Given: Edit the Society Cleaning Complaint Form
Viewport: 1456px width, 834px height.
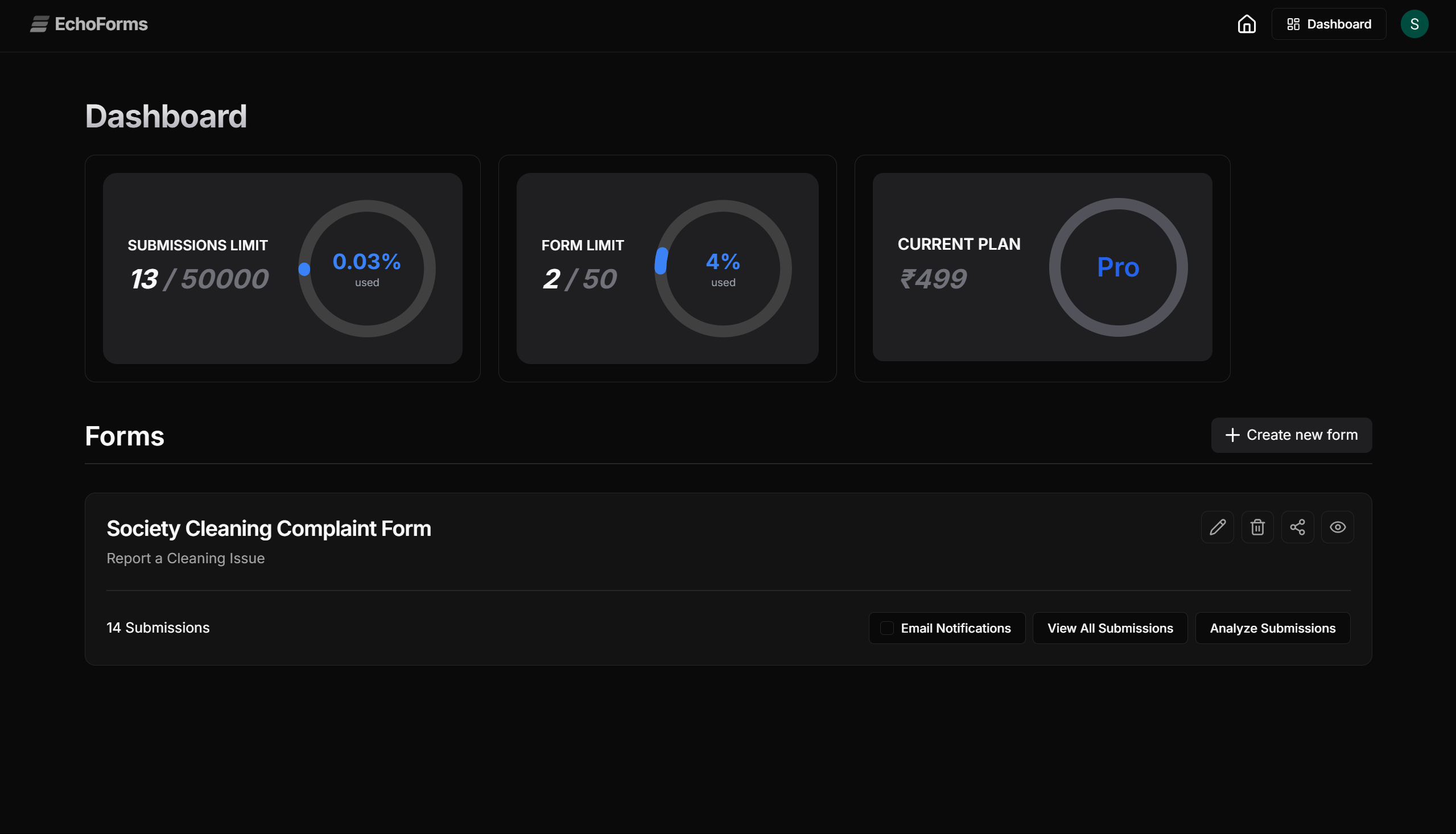Looking at the screenshot, I should point(1217,527).
